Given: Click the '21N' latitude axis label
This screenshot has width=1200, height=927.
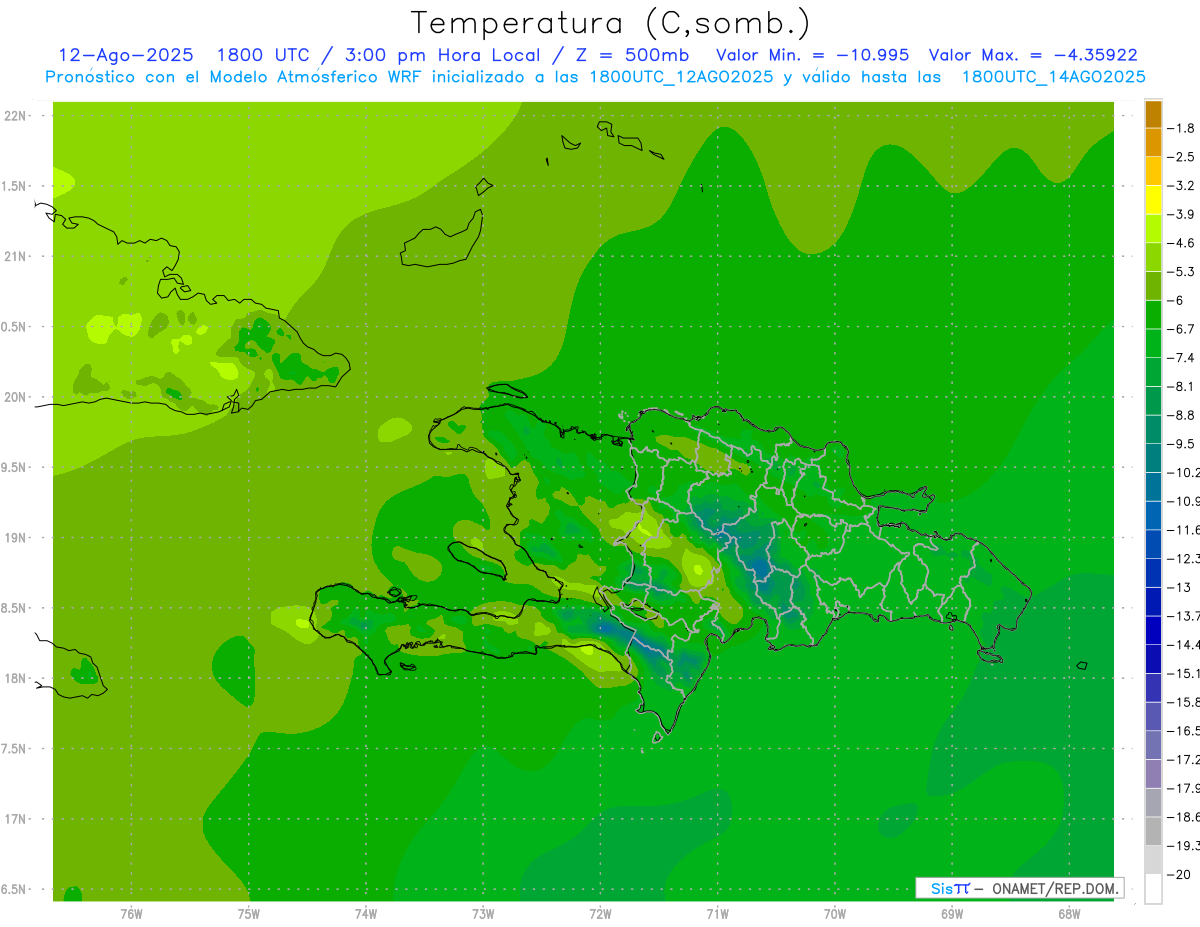Looking at the screenshot, I should click(x=15, y=256).
